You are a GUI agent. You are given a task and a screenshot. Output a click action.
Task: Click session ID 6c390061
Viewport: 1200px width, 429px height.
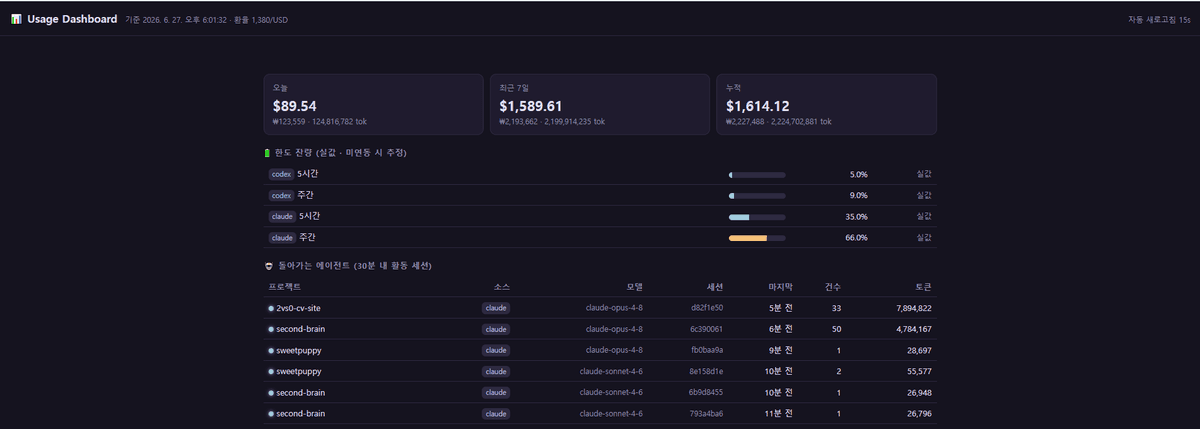706,329
